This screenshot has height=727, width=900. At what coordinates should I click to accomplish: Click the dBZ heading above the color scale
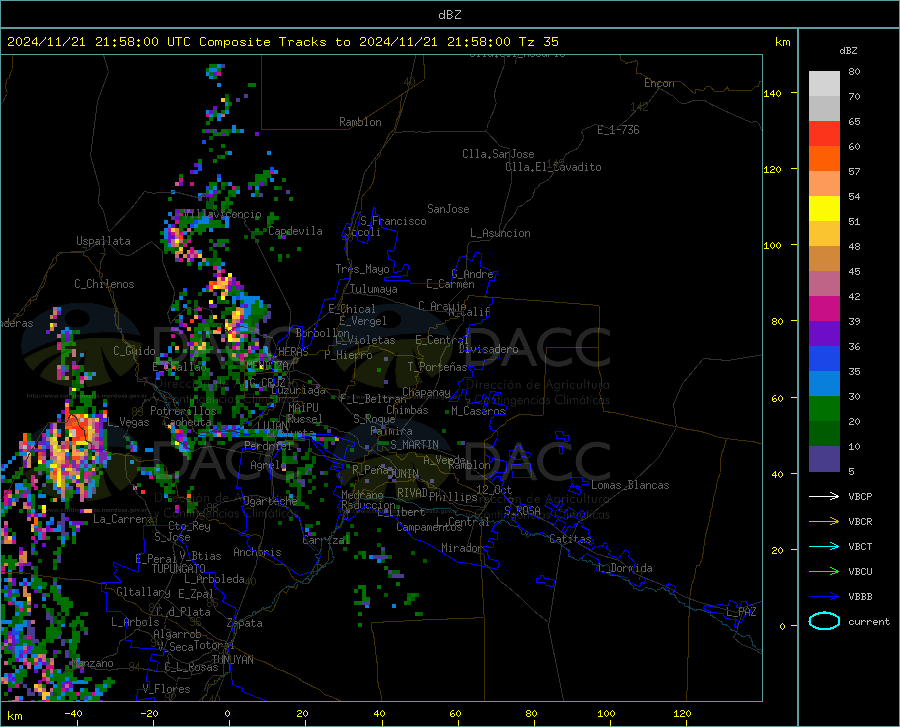848,50
